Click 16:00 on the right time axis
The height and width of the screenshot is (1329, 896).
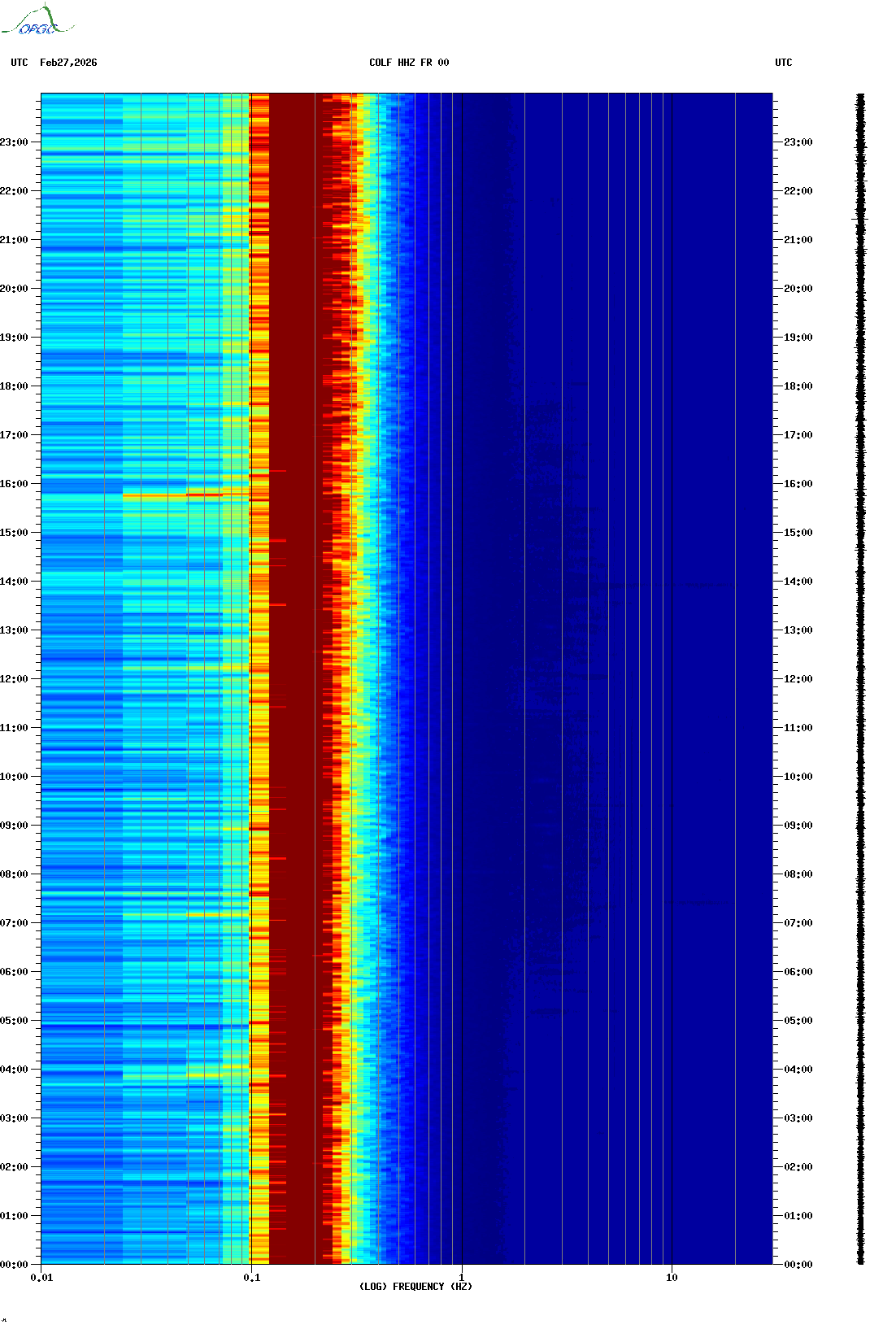point(798,484)
